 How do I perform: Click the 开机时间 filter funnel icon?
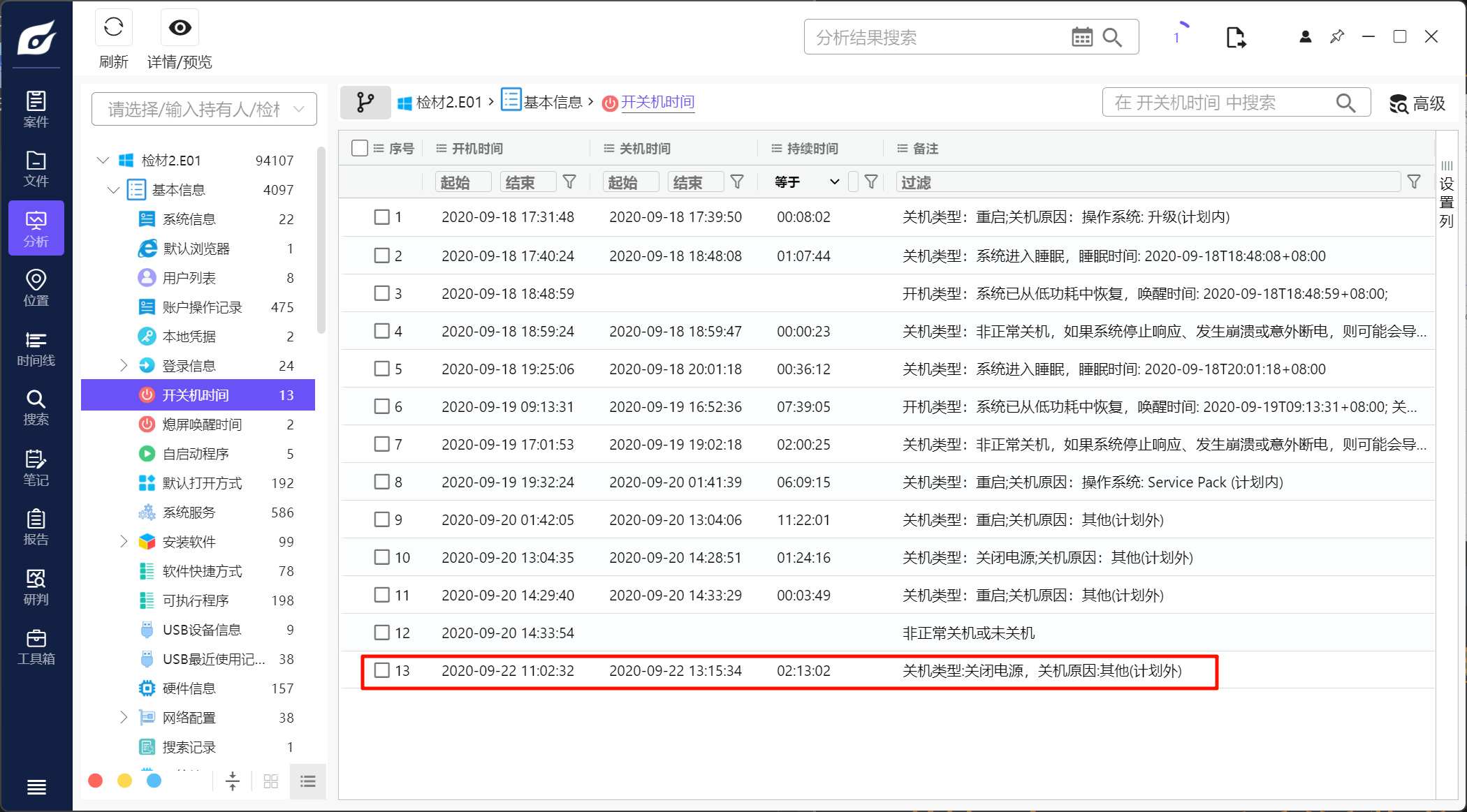point(569,182)
